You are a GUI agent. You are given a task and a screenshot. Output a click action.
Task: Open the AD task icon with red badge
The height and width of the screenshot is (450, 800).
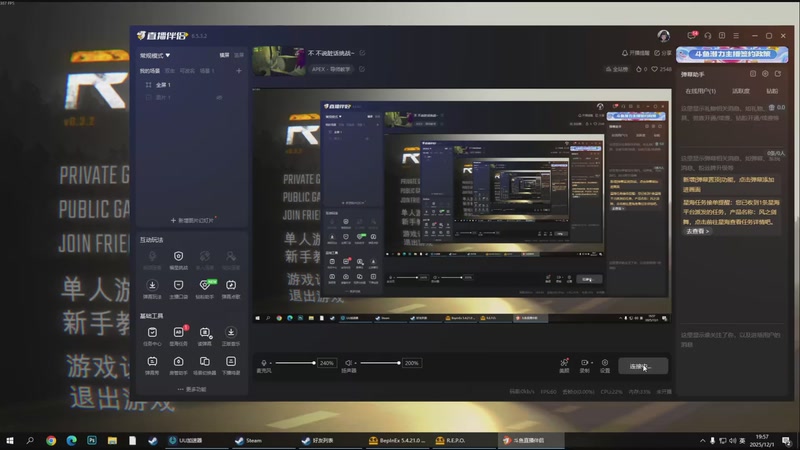[179, 332]
